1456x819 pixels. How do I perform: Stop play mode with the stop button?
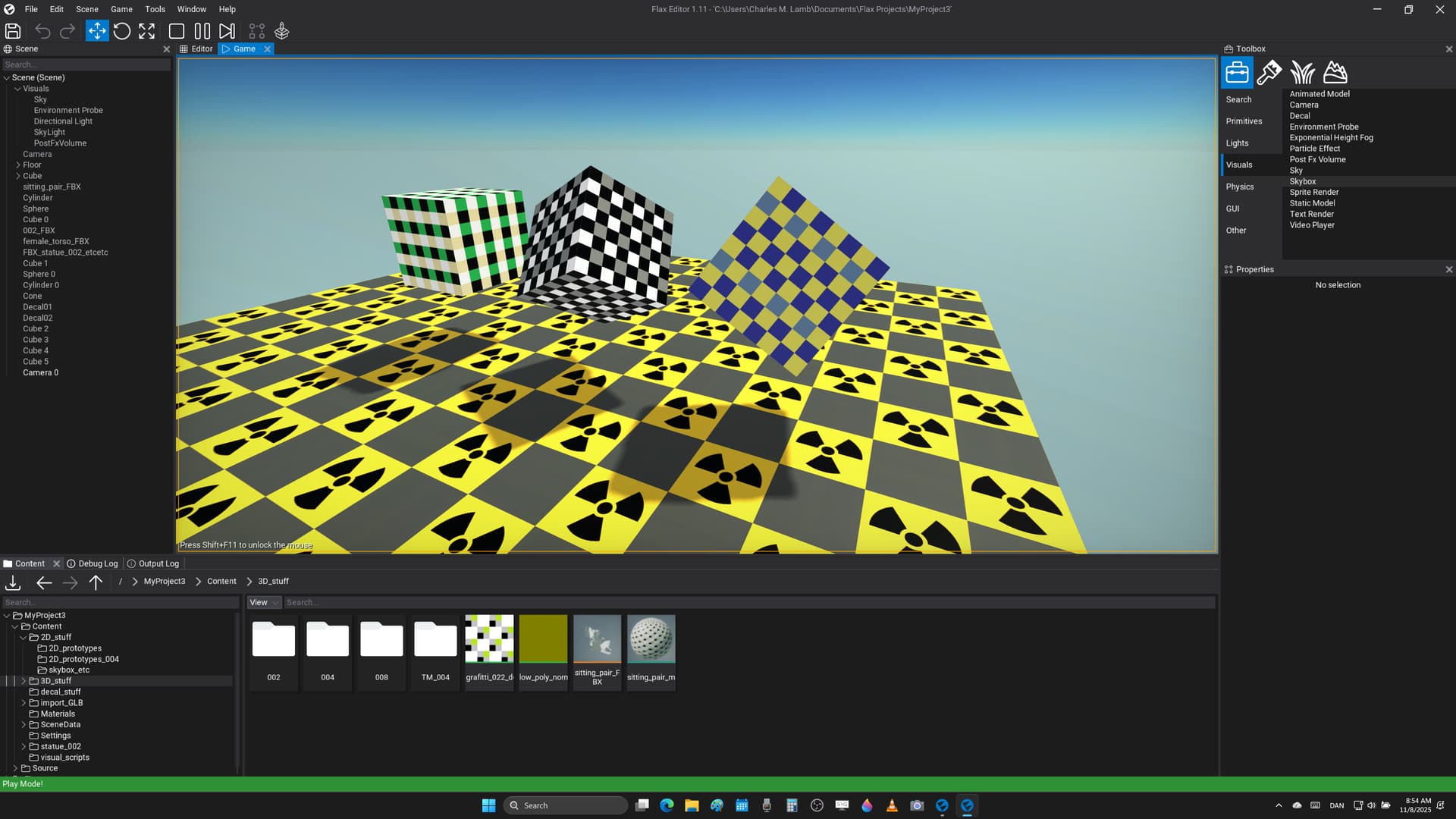(177, 31)
